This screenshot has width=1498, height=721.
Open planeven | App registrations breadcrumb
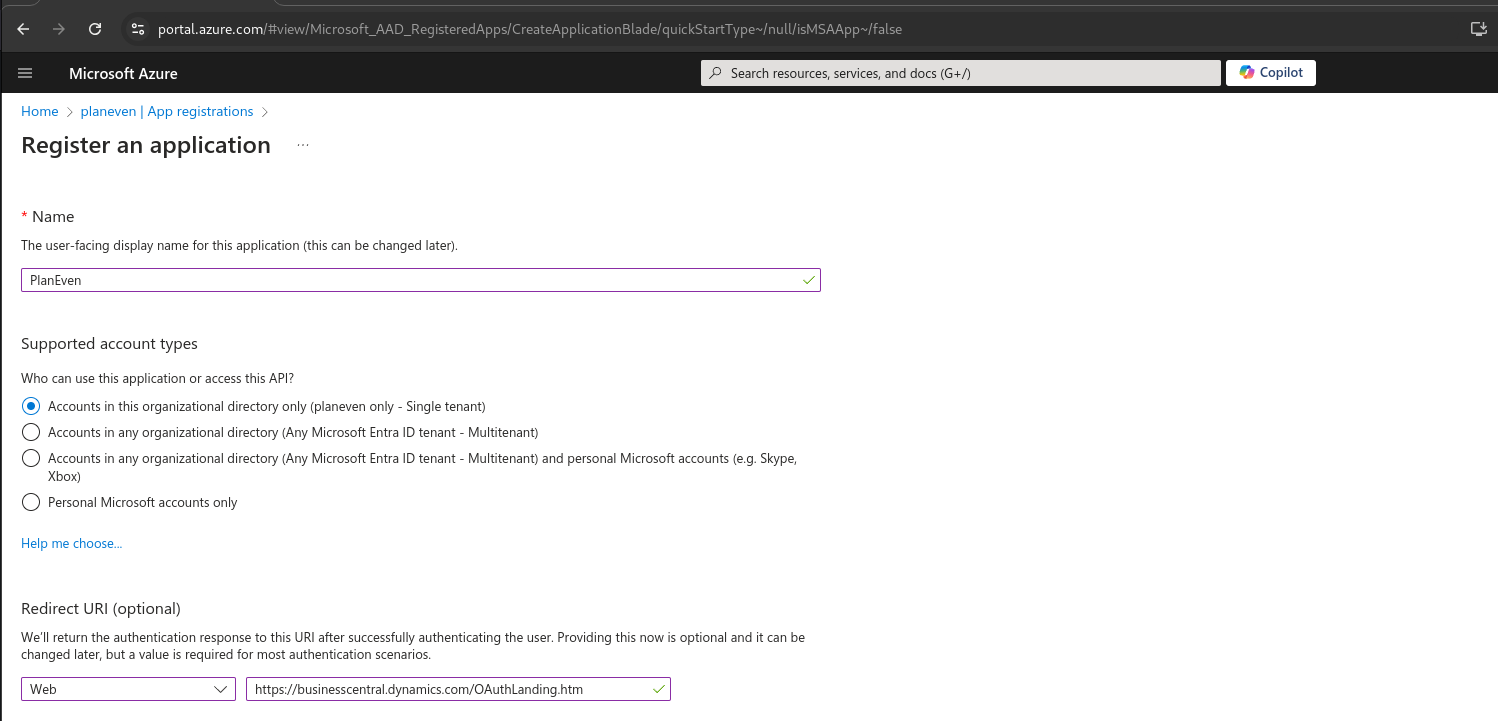click(x=167, y=111)
